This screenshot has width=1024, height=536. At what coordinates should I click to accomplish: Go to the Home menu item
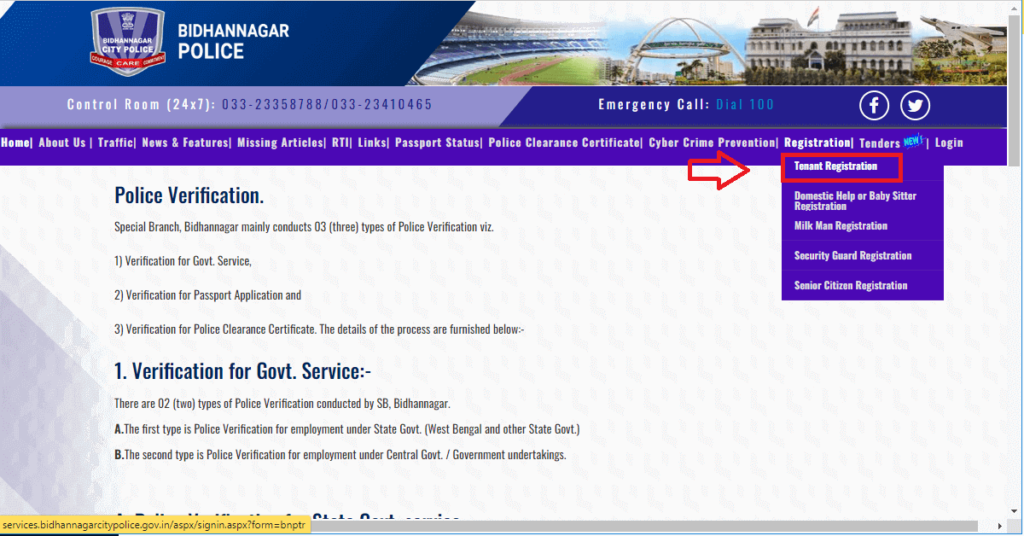(15, 142)
